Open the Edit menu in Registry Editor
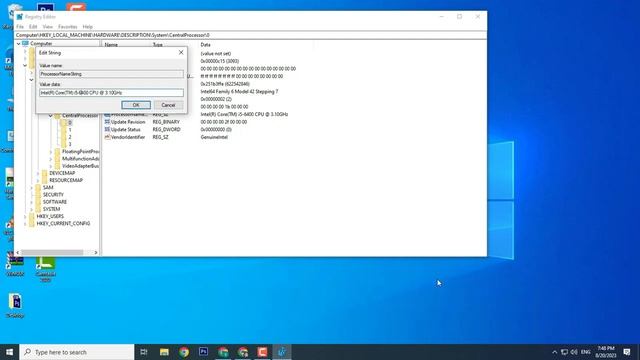Image resolution: width=640 pixels, height=360 pixels. click(x=33, y=27)
